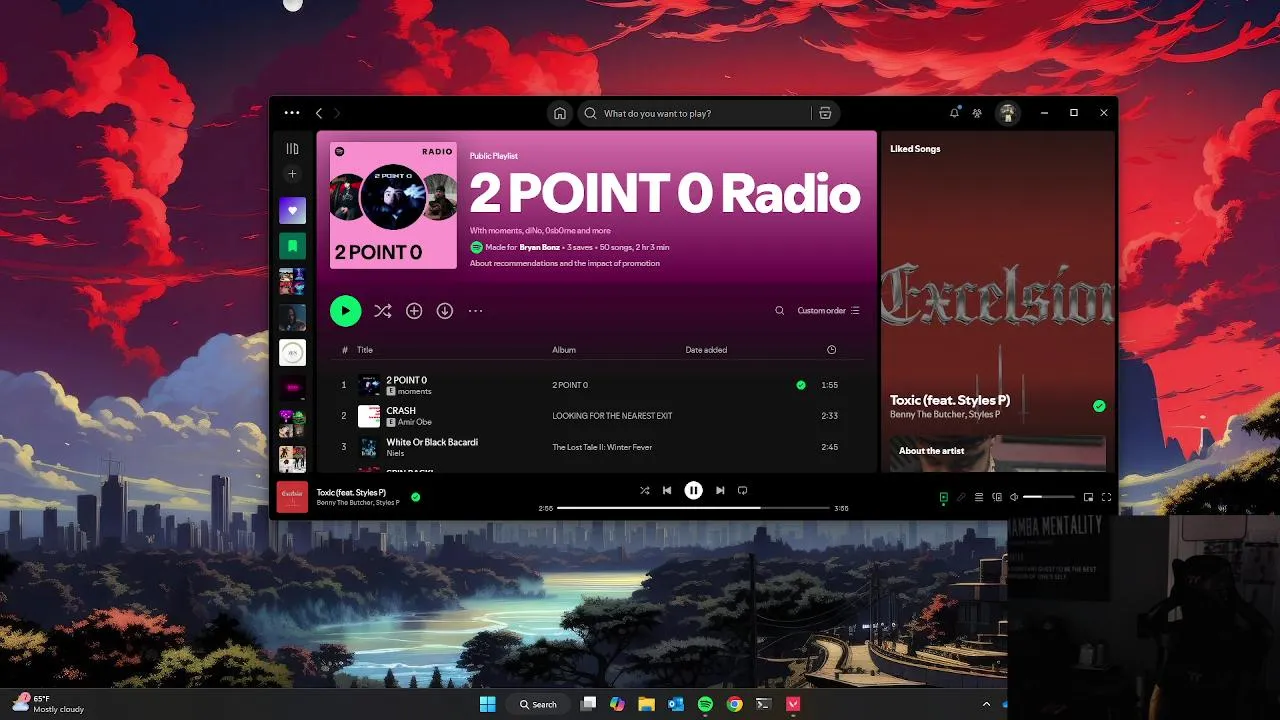The image size is (1280, 720).
Task: Click the taskbar Search box
Action: point(538,704)
